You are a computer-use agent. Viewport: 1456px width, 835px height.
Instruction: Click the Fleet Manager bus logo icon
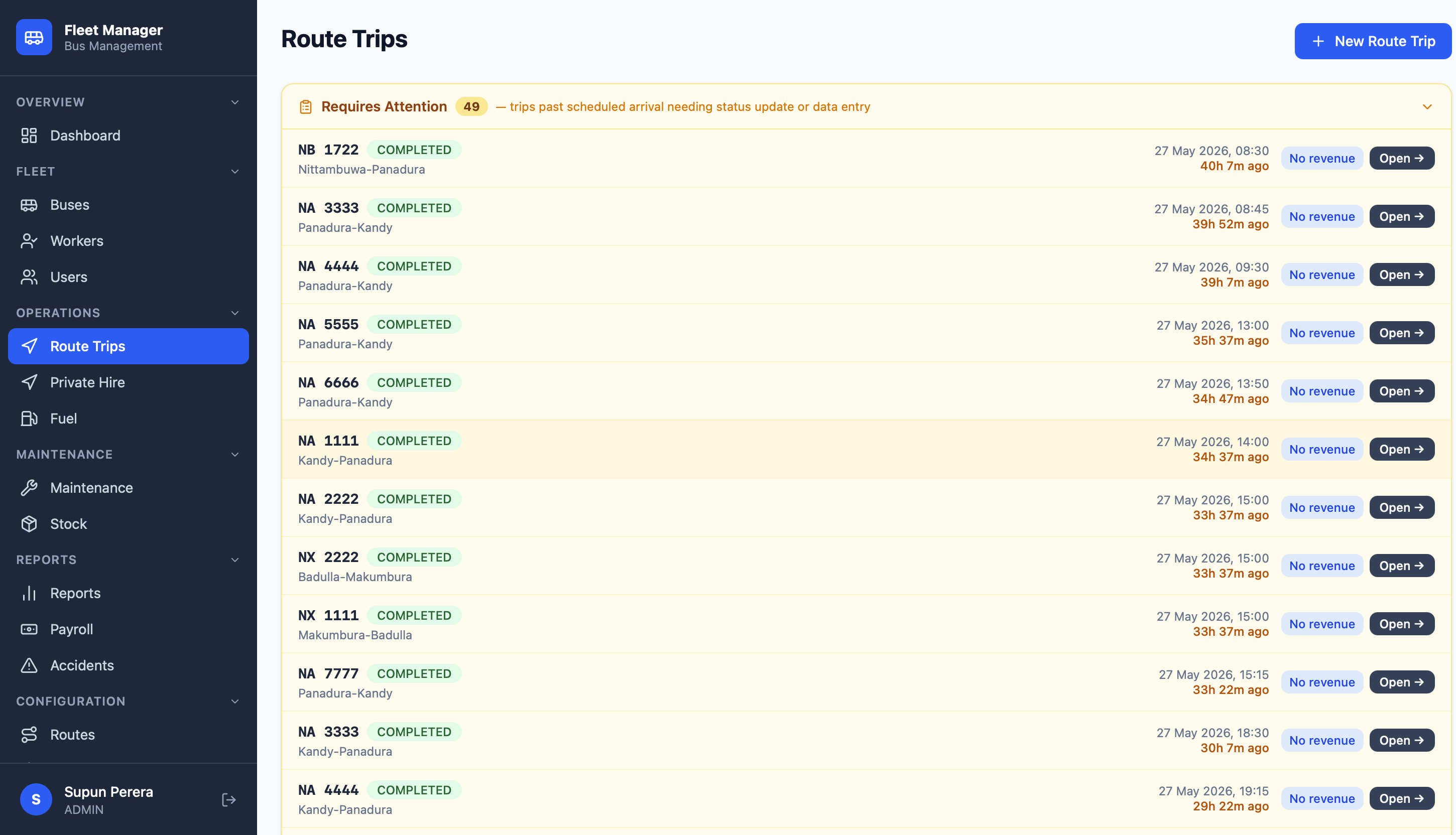(34, 37)
